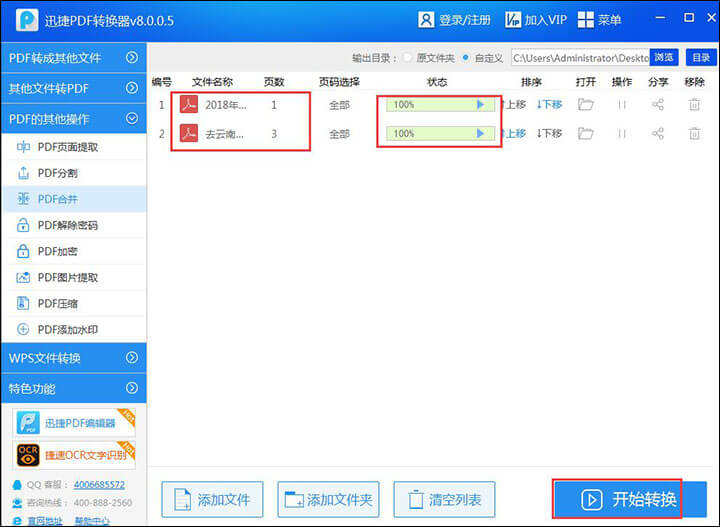Open 登录/注册 user login

454,20
